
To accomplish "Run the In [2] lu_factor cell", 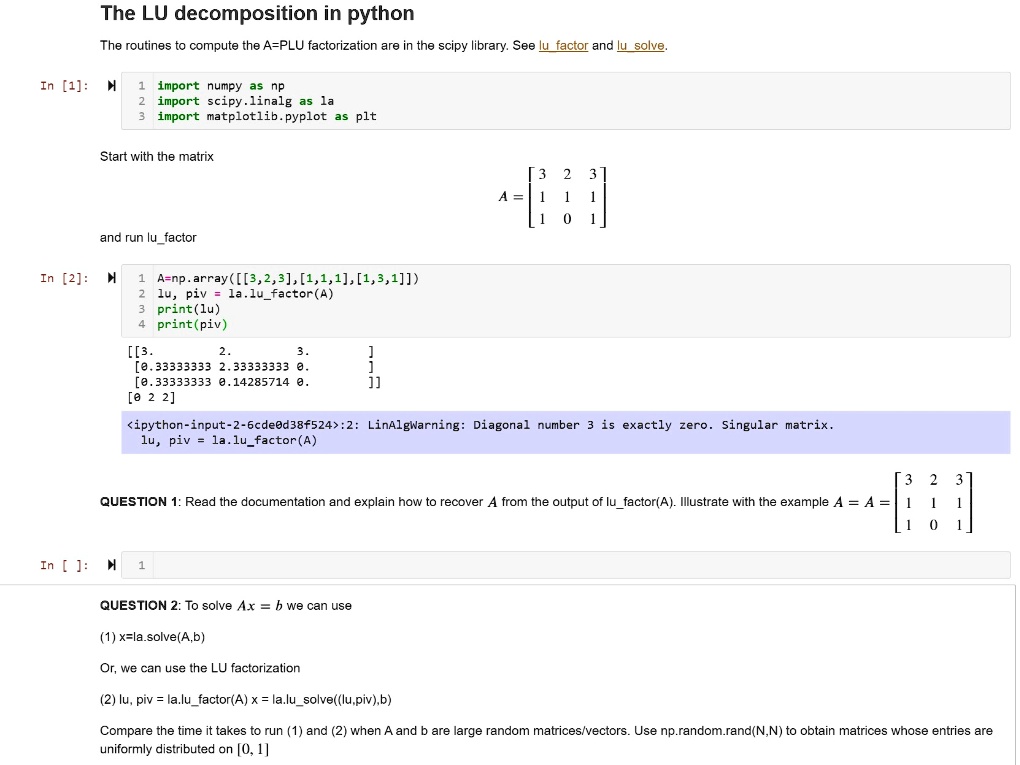I will point(112,278).
